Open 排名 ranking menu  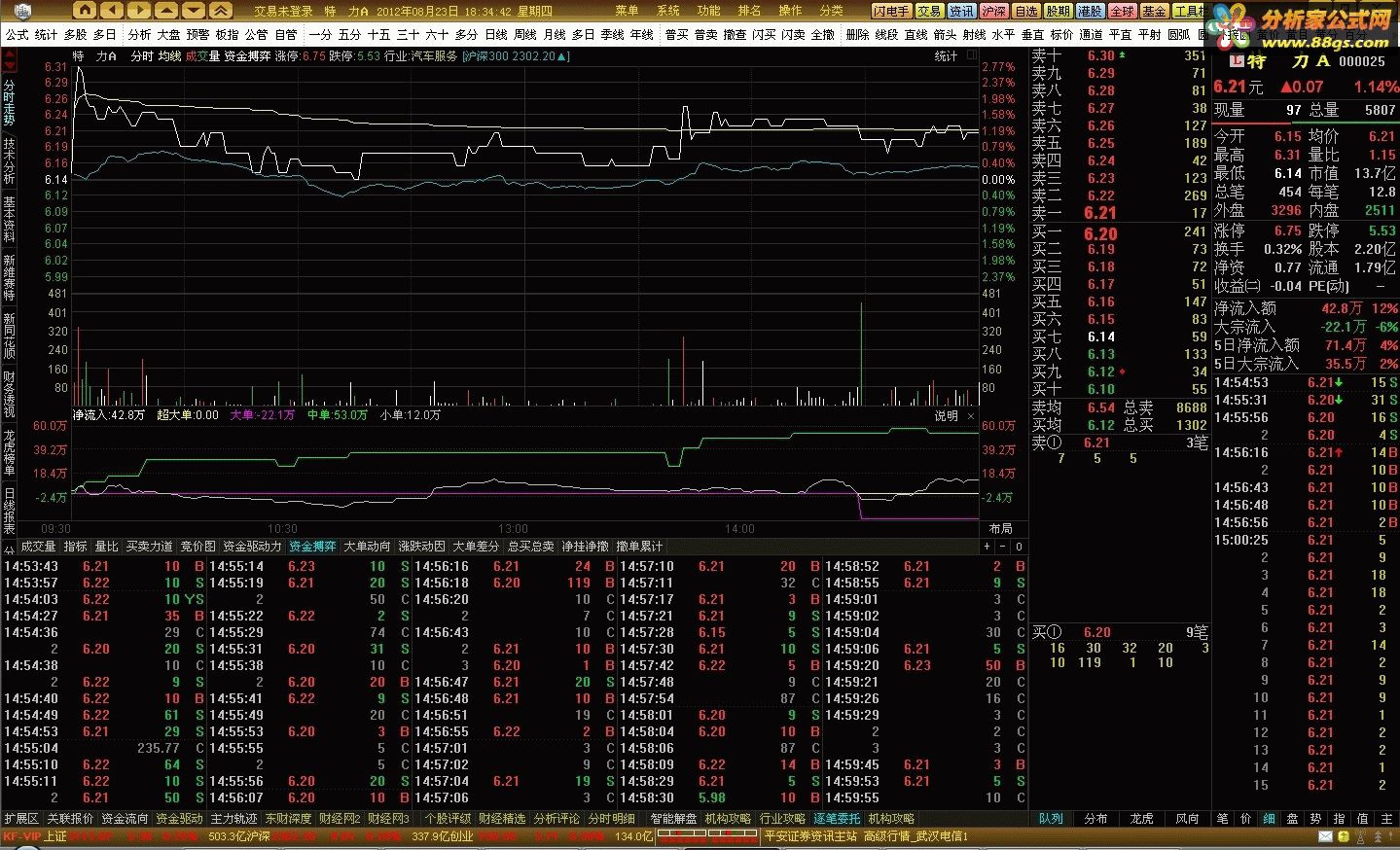[750, 11]
